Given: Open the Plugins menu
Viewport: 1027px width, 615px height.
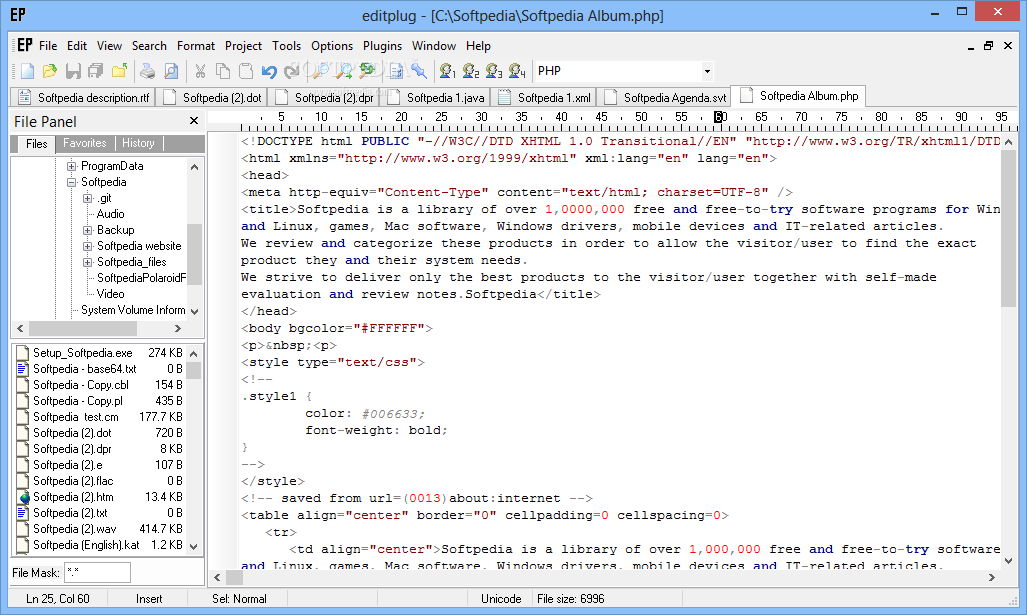Looking at the screenshot, I should pos(383,46).
